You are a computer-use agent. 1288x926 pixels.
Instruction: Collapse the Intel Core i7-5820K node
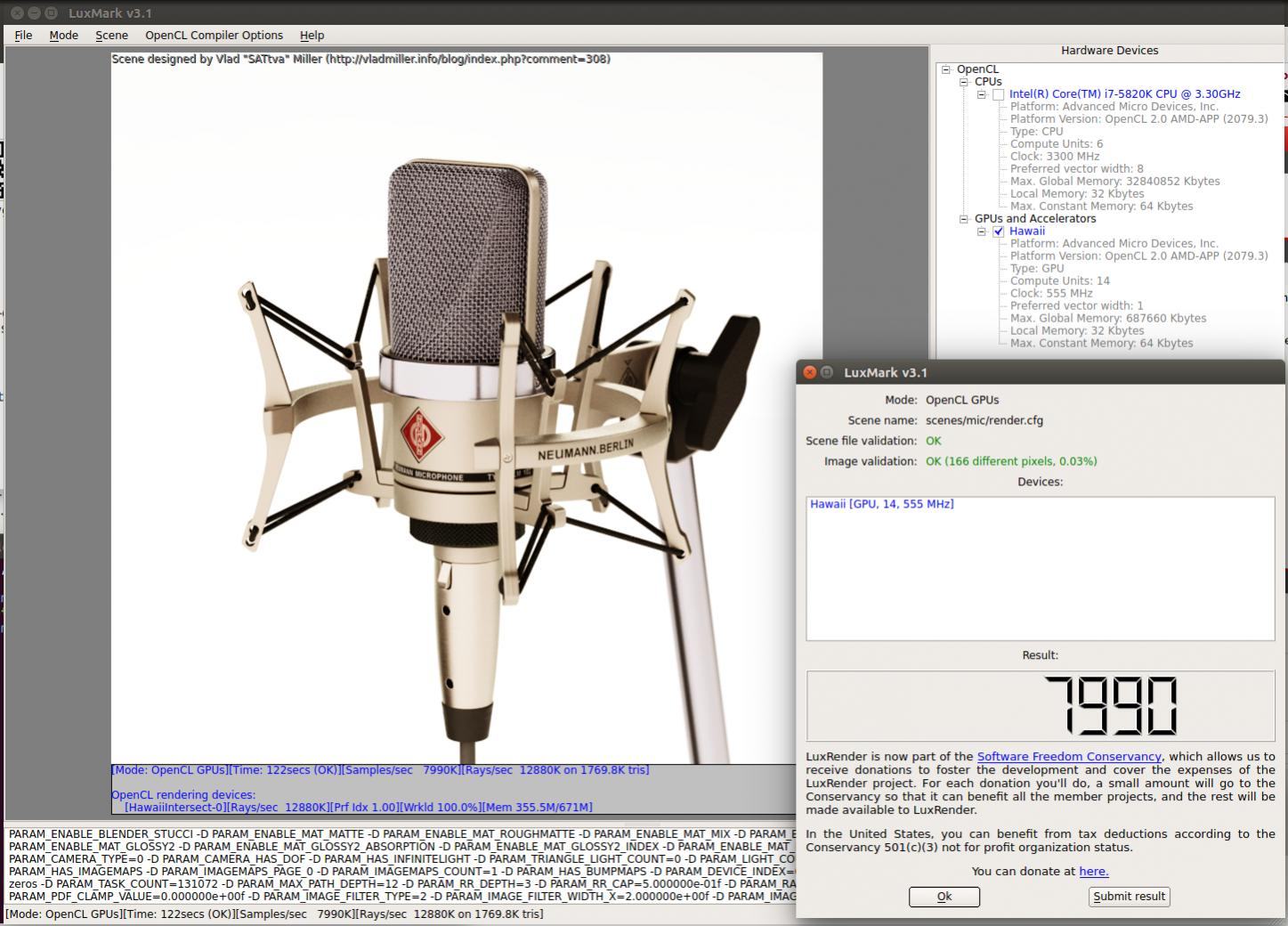[x=981, y=93]
